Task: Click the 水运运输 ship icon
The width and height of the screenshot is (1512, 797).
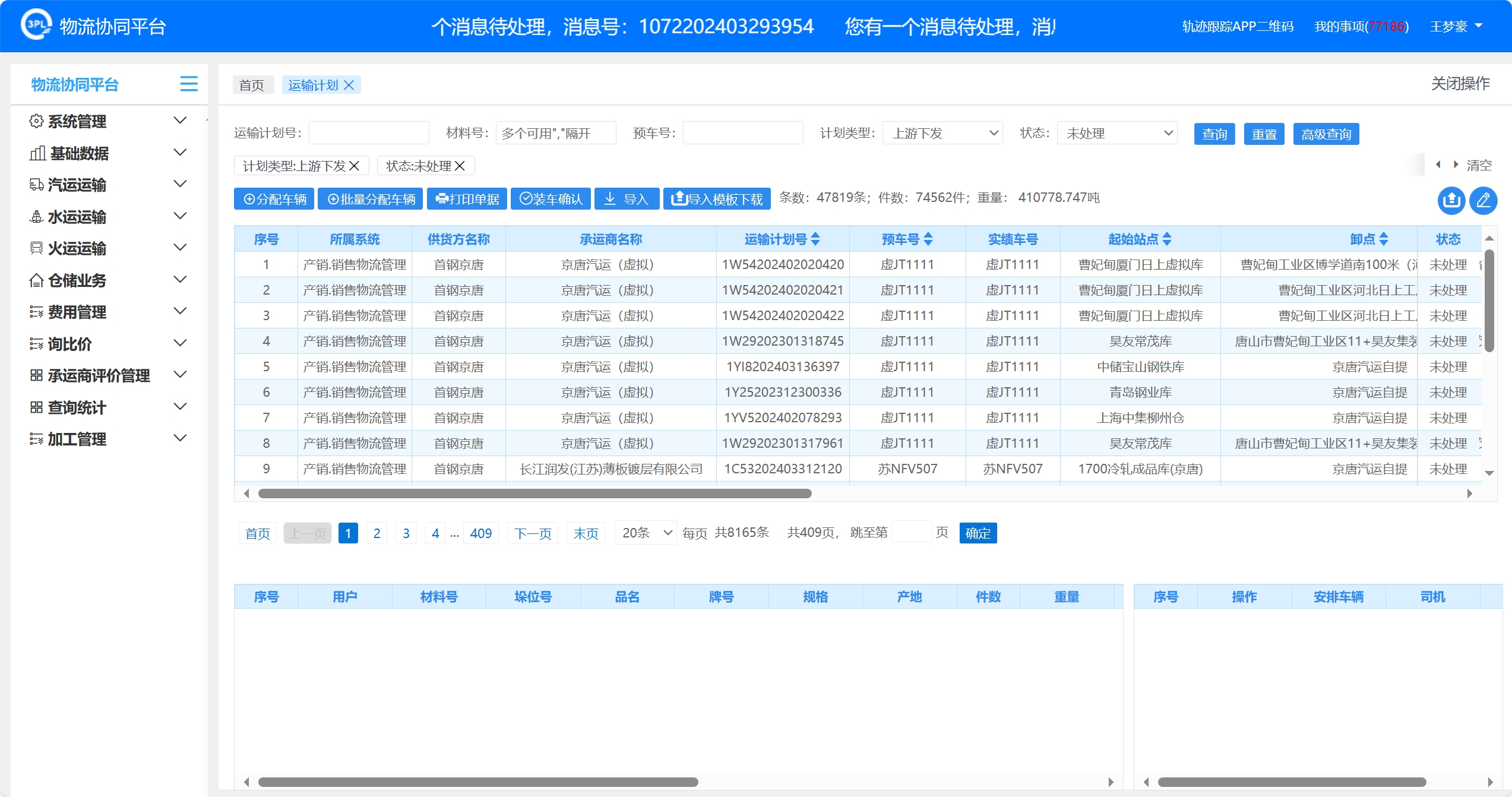Action: [36, 217]
